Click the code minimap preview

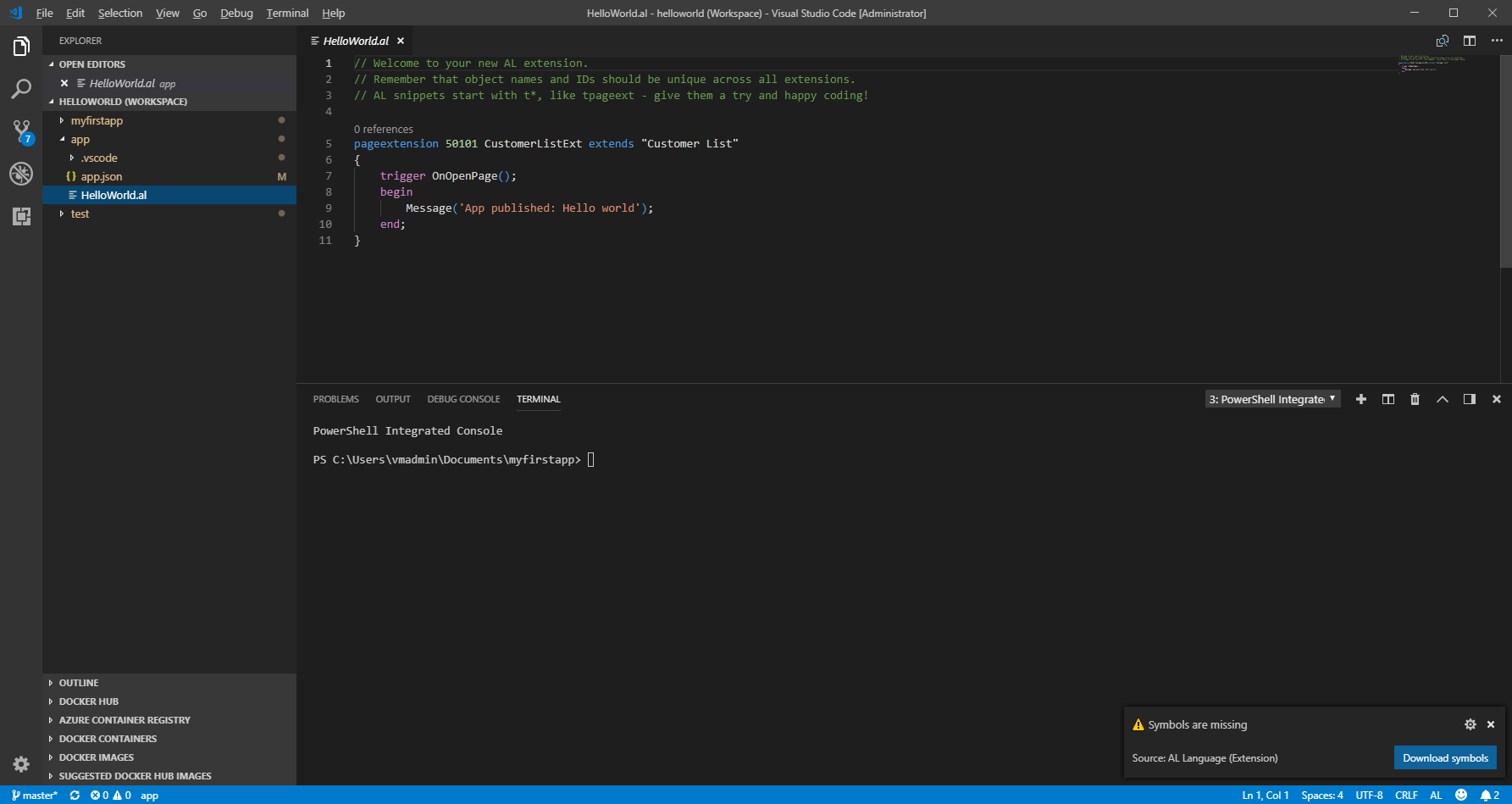click(x=1432, y=64)
